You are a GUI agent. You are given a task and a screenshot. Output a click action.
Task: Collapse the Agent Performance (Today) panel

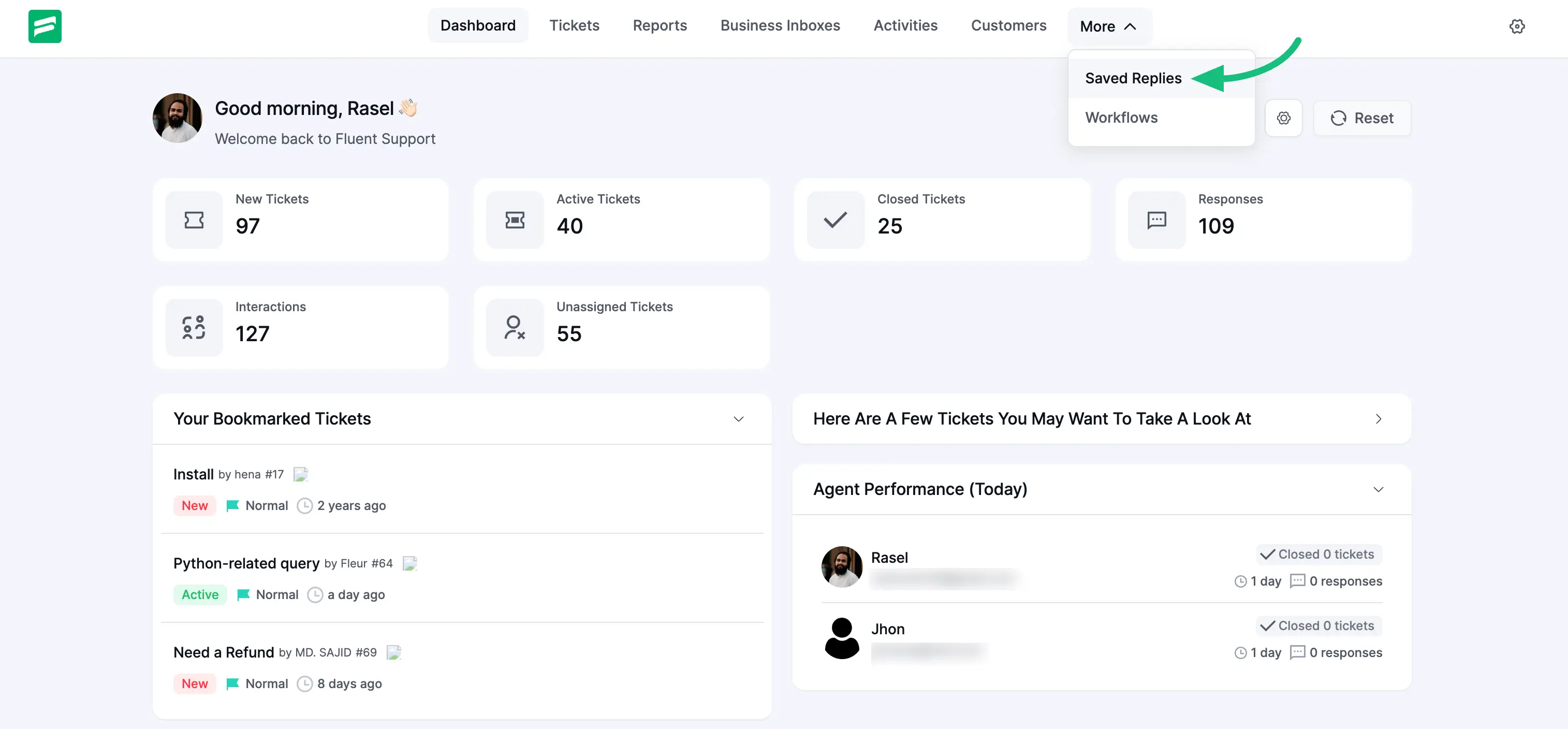point(1379,489)
